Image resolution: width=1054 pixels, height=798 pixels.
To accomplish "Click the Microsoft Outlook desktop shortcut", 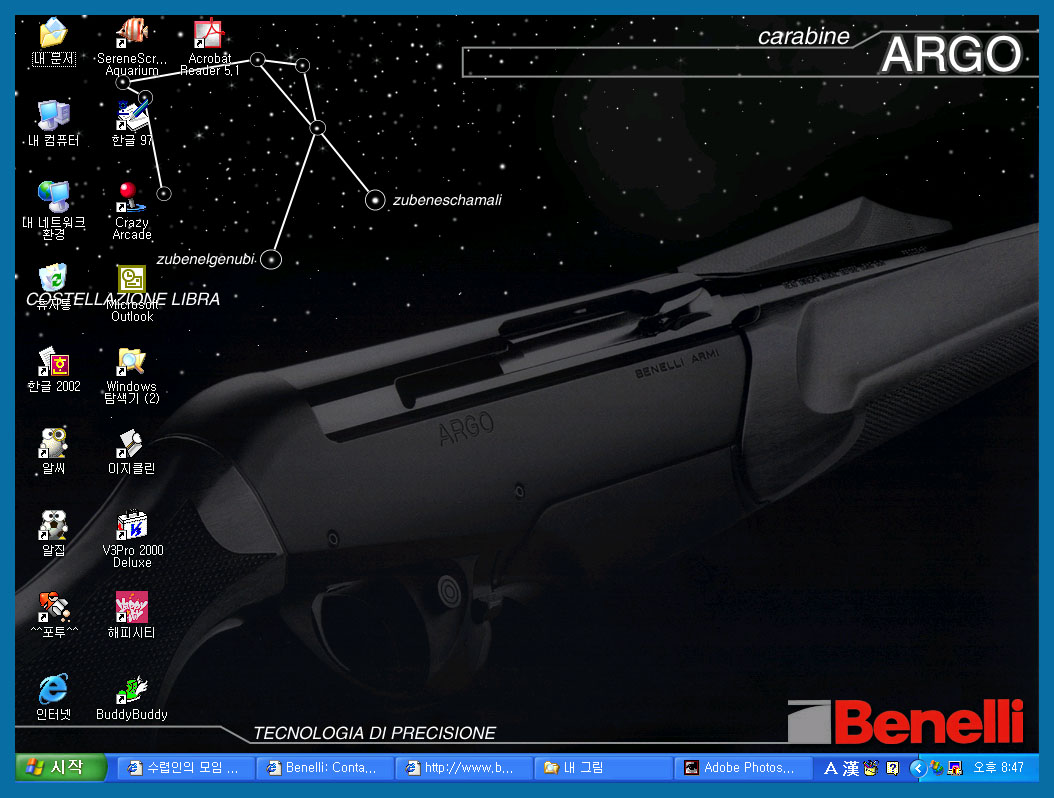I will coord(131,279).
